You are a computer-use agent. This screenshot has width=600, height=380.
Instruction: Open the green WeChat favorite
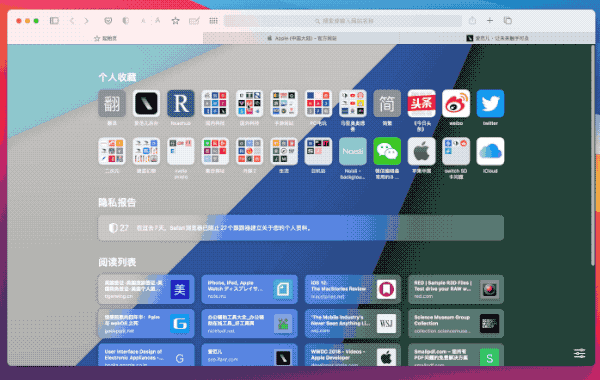click(x=387, y=151)
